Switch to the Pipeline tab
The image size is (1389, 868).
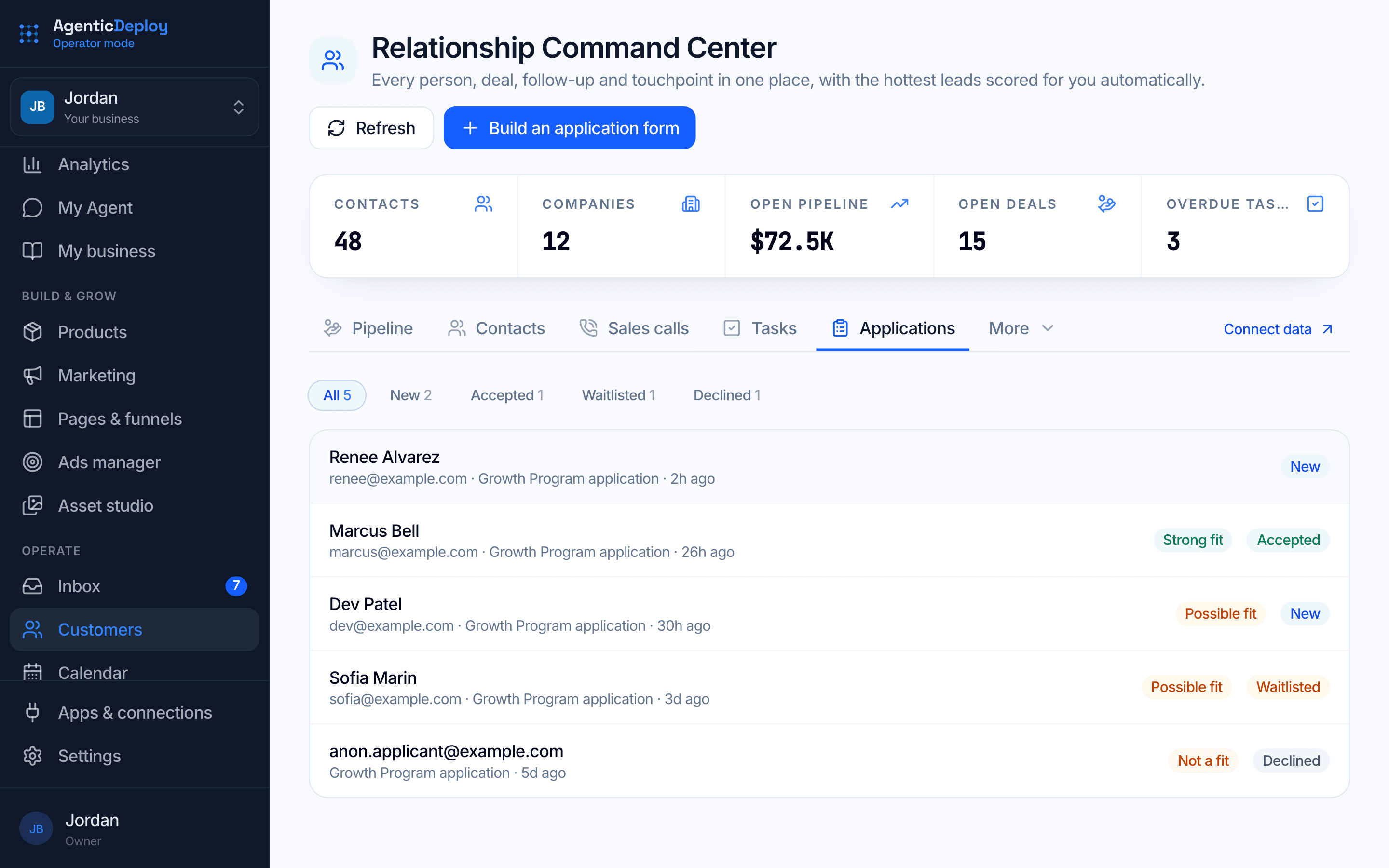[368, 328]
